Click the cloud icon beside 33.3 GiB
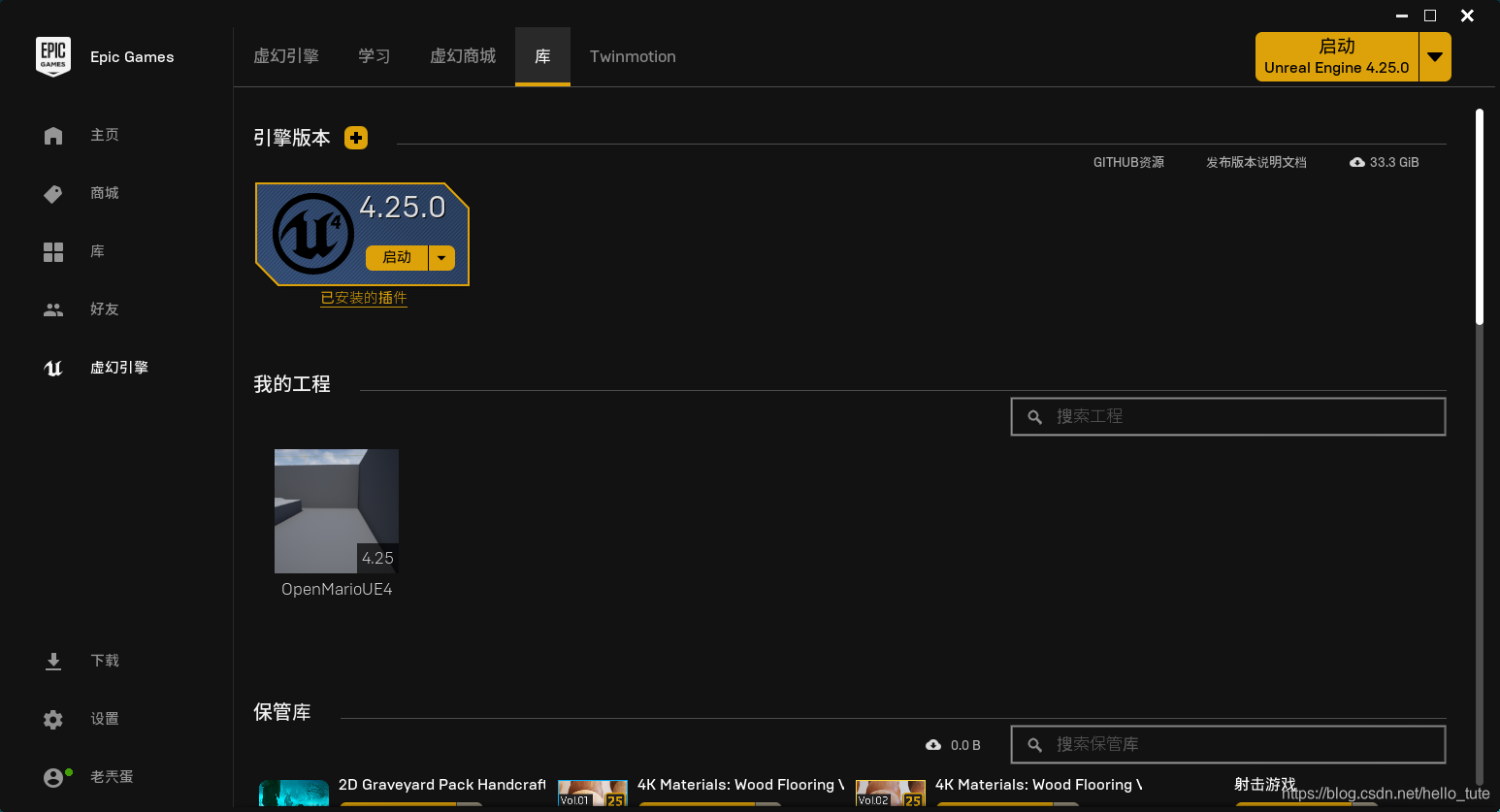 tap(1357, 162)
